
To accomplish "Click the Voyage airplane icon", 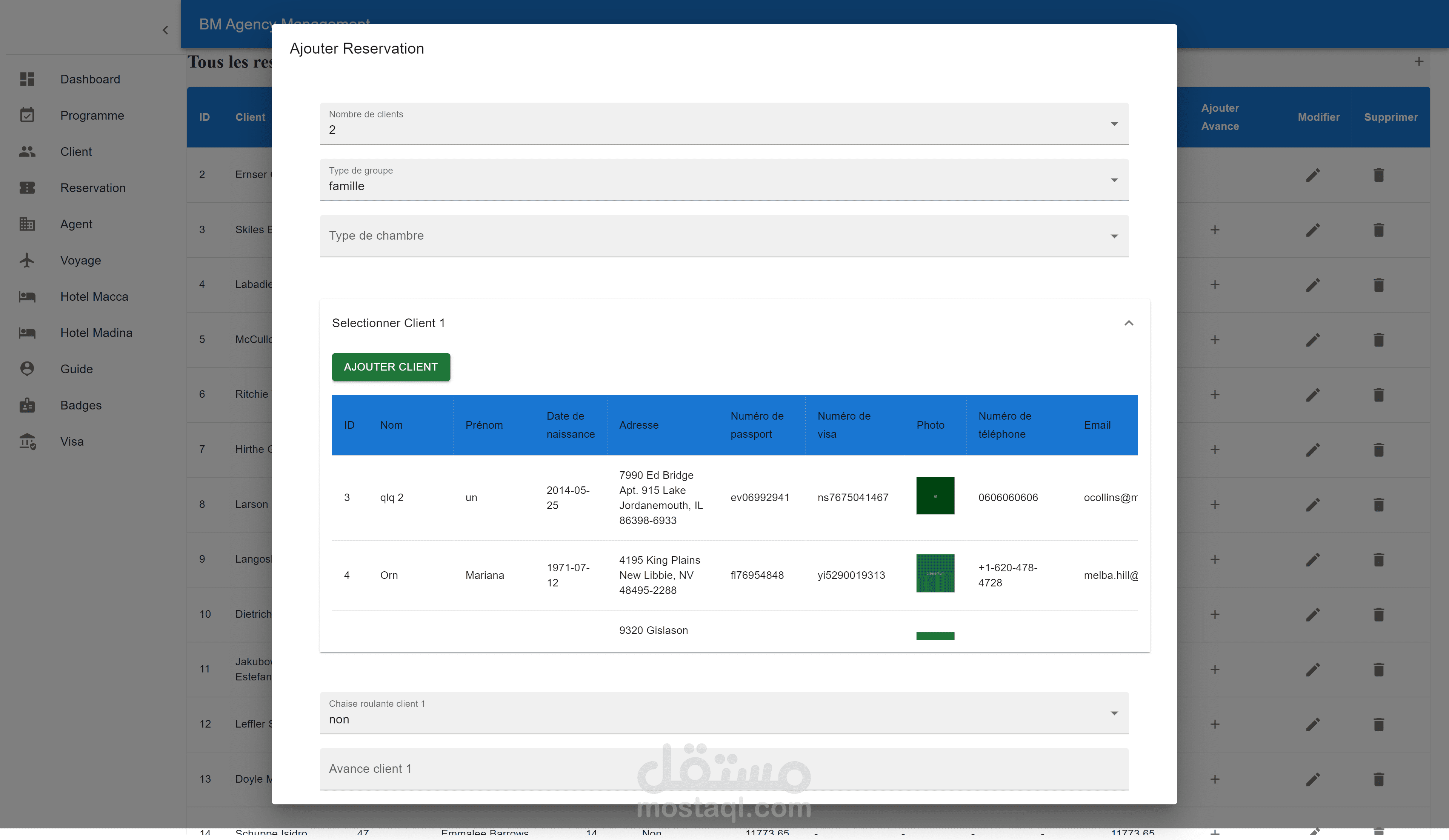I will (x=27, y=260).
